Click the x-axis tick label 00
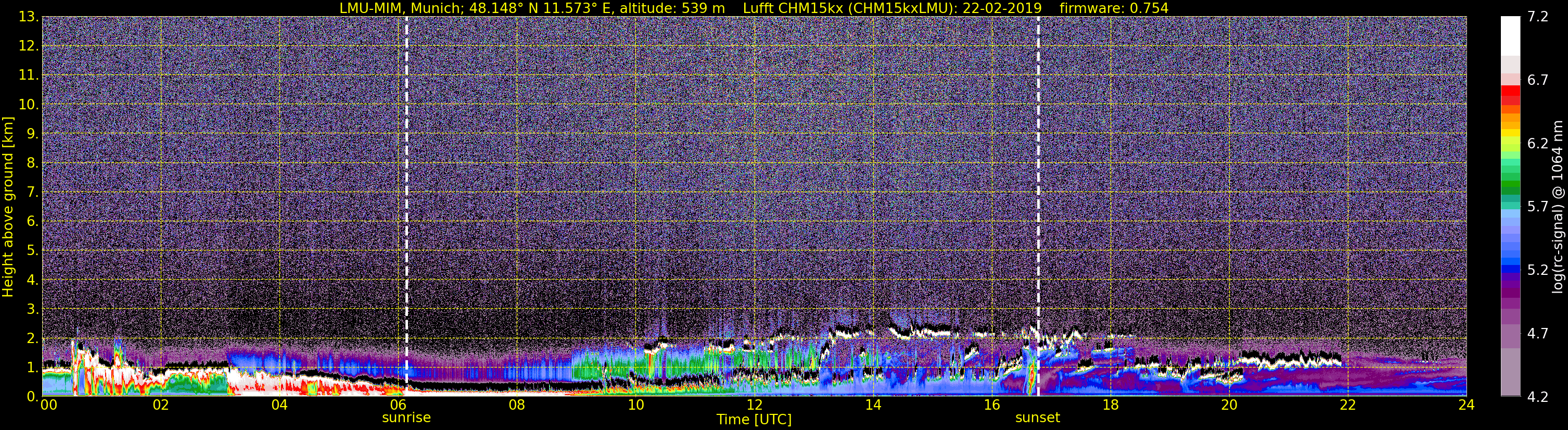 tap(49, 405)
